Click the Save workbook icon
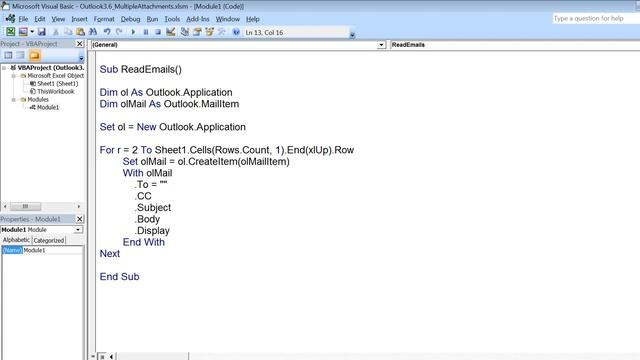The height and width of the screenshot is (360, 640). pos(42,31)
